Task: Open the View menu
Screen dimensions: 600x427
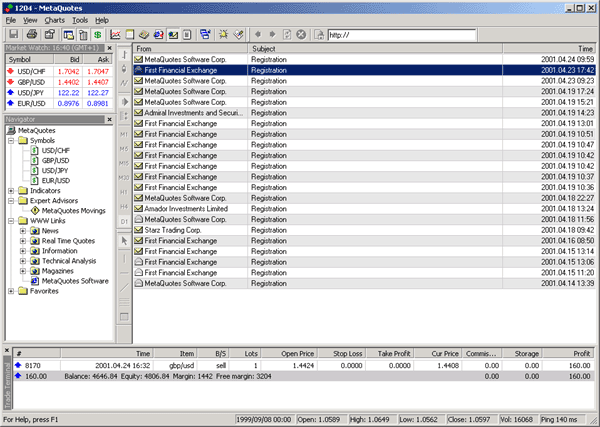Action: pyautogui.click(x=30, y=20)
